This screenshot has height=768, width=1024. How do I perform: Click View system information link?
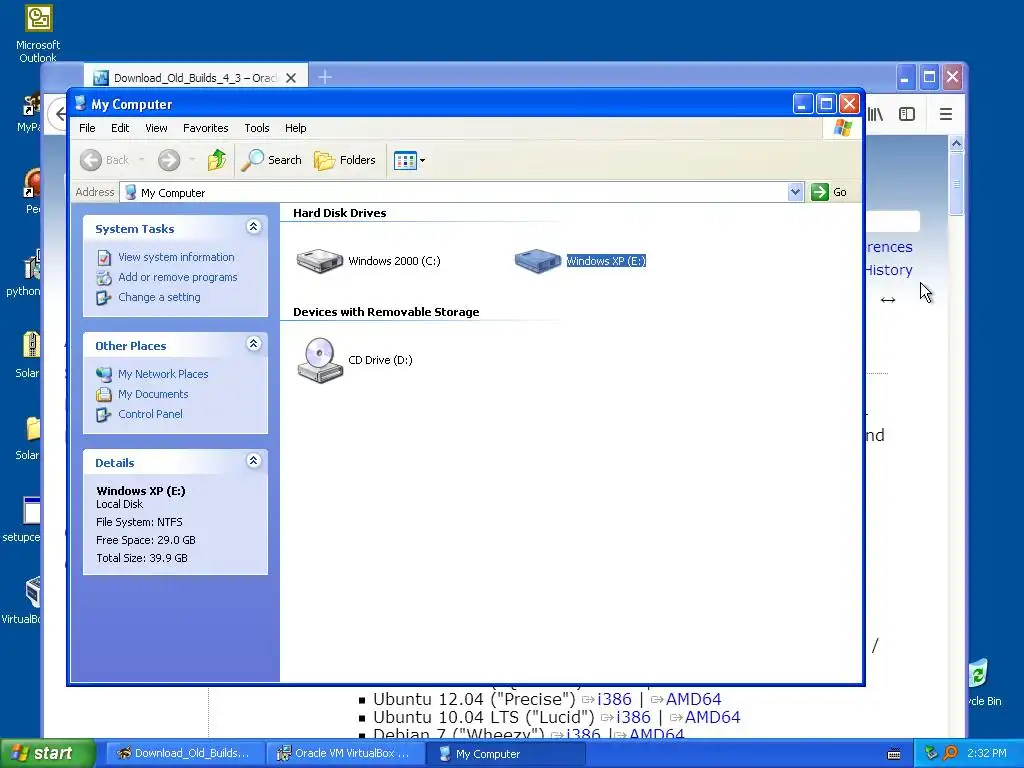[176, 257]
